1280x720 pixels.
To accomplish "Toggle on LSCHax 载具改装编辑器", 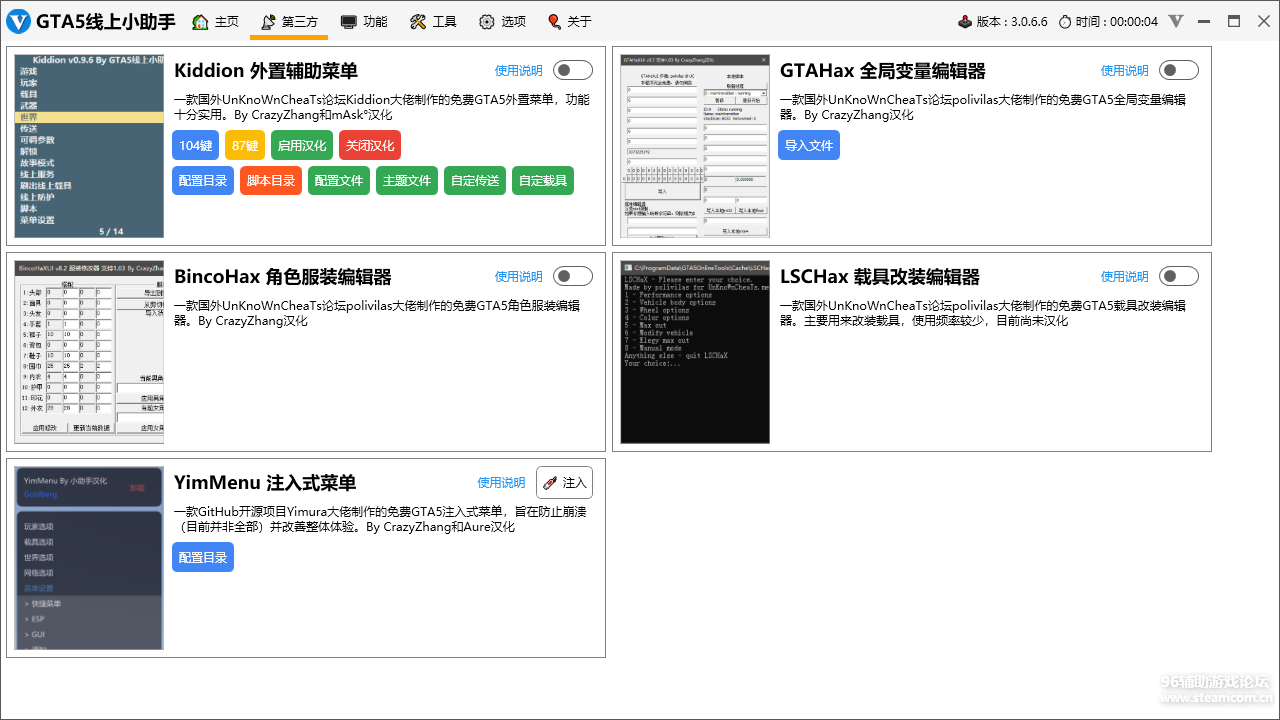I will coord(1178,276).
